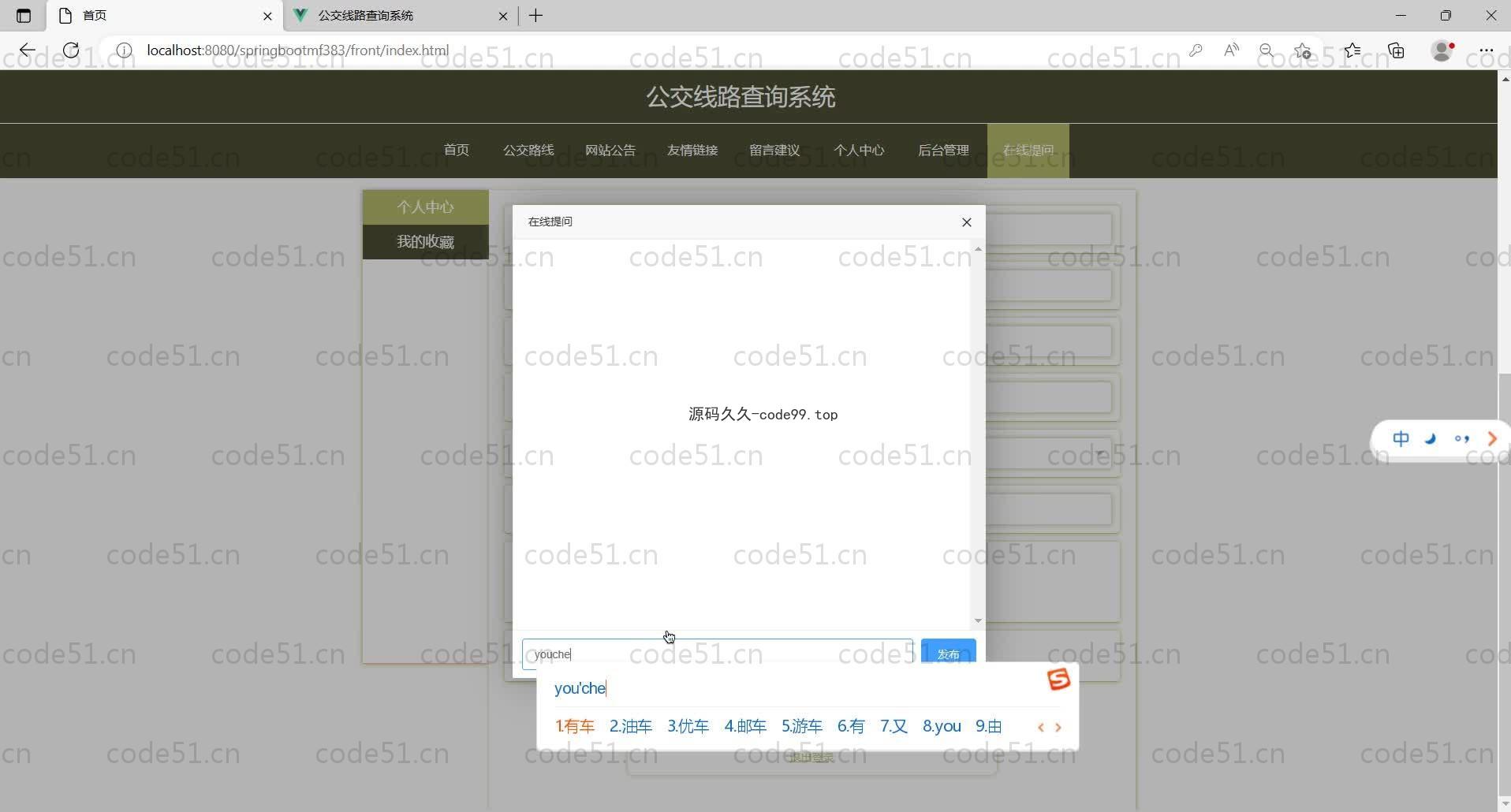Image resolution: width=1511 pixels, height=812 pixels.
Task: Open browser settings and more menu
Action: point(1487,50)
